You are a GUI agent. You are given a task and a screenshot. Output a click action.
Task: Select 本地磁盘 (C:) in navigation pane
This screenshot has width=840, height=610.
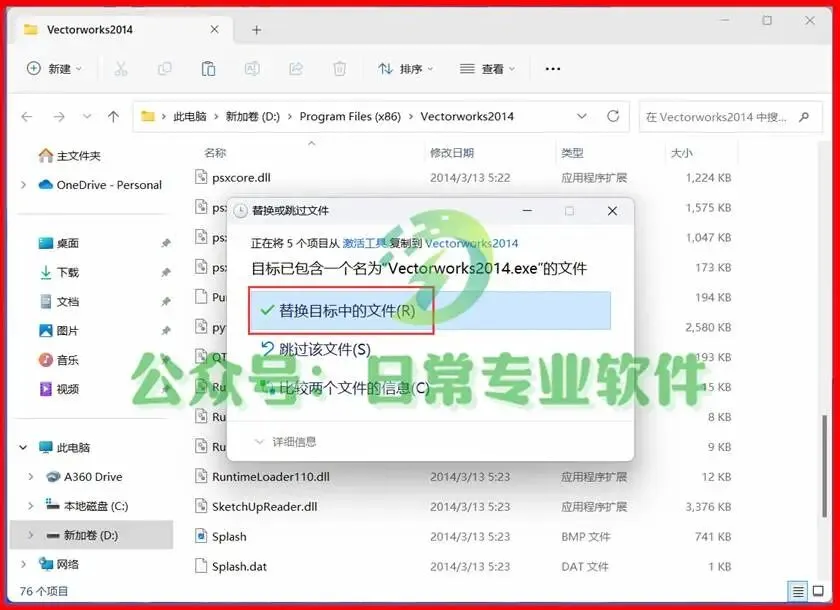[87, 506]
